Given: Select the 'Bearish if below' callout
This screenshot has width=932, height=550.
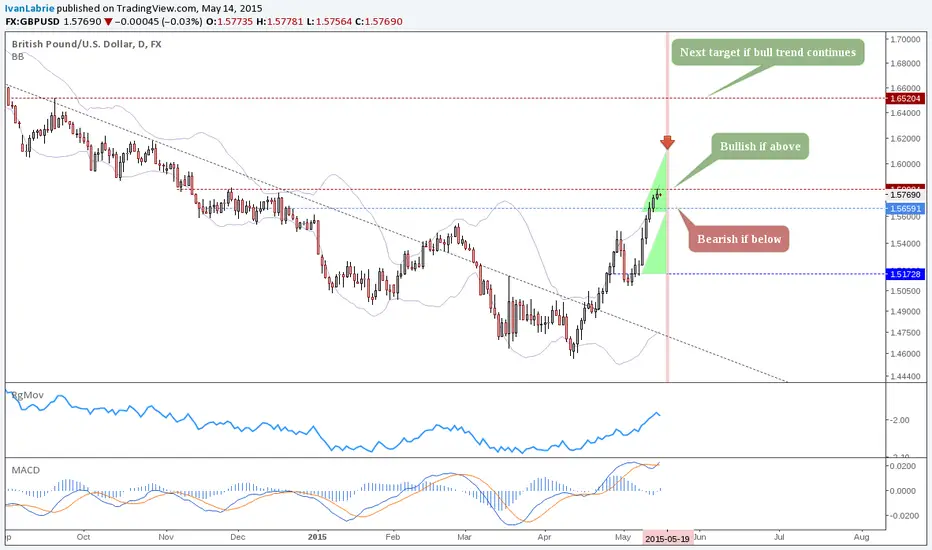Looking at the screenshot, I should point(739,239).
